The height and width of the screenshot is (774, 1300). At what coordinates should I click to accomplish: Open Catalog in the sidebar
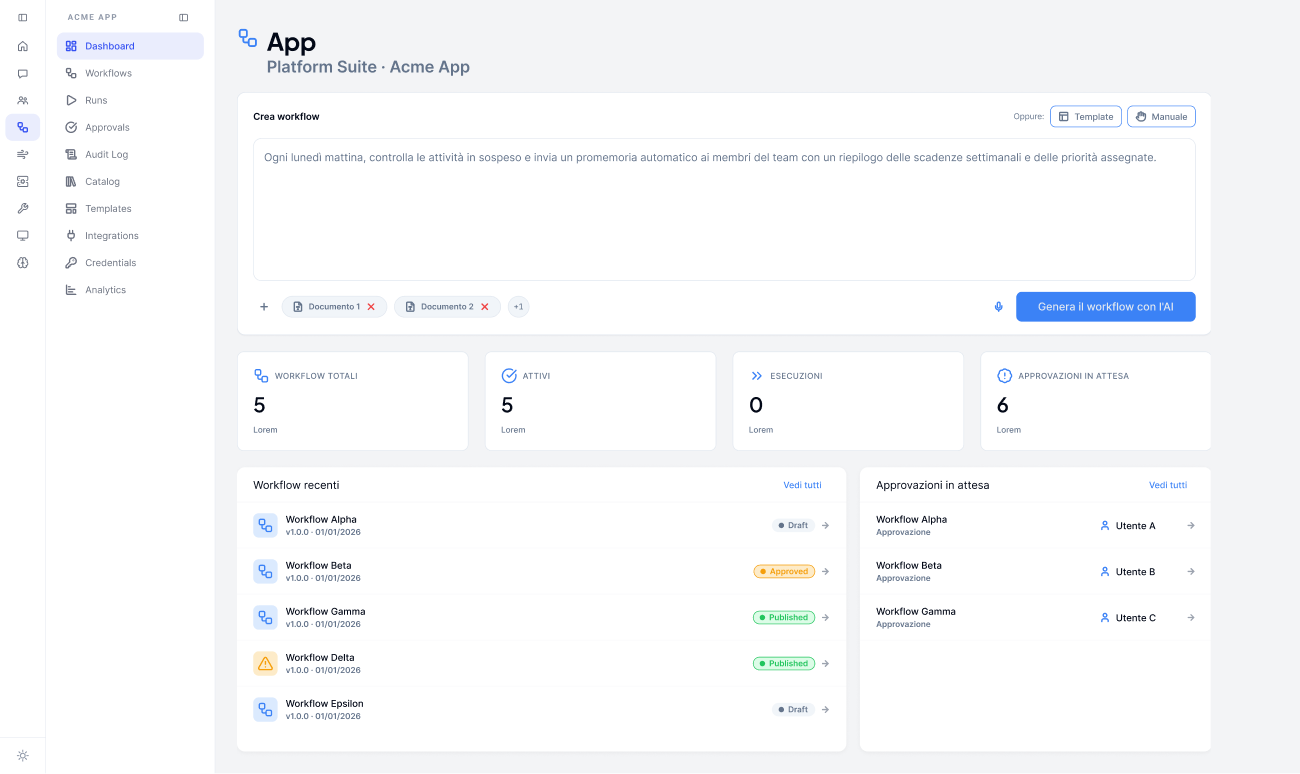[x=130, y=181]
